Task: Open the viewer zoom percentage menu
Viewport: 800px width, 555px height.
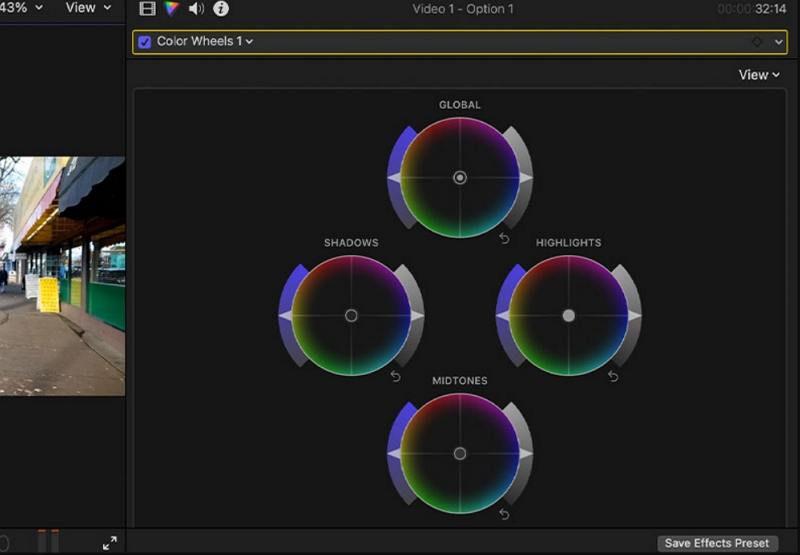Action: tap(22, 8)
